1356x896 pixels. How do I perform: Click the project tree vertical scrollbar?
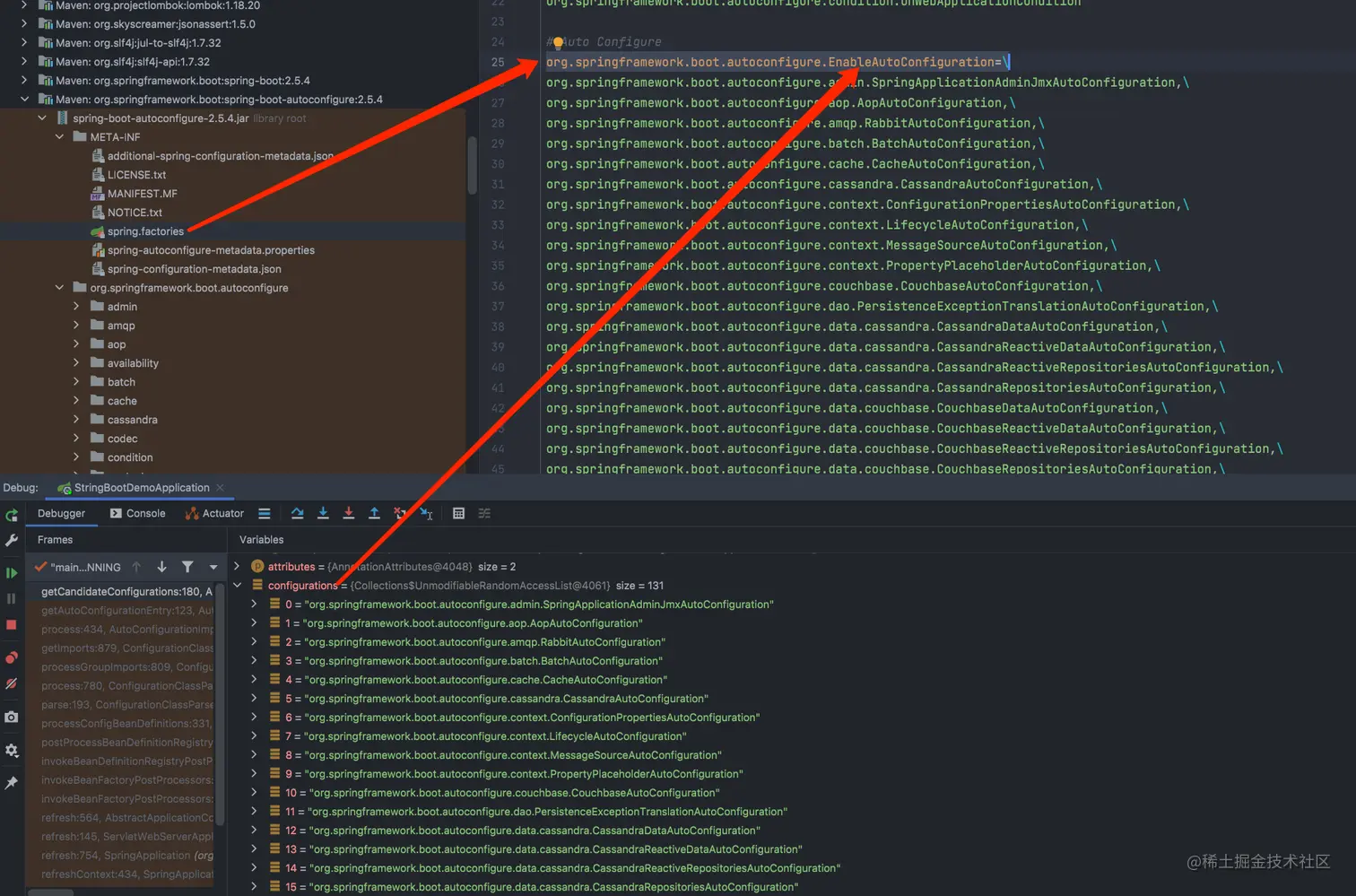pos(472,166)
